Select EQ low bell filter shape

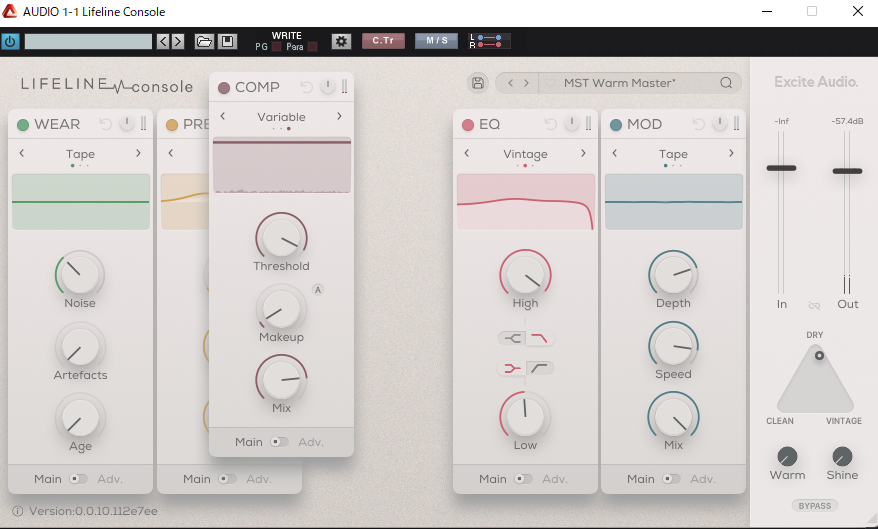click(x=511, y=368)
